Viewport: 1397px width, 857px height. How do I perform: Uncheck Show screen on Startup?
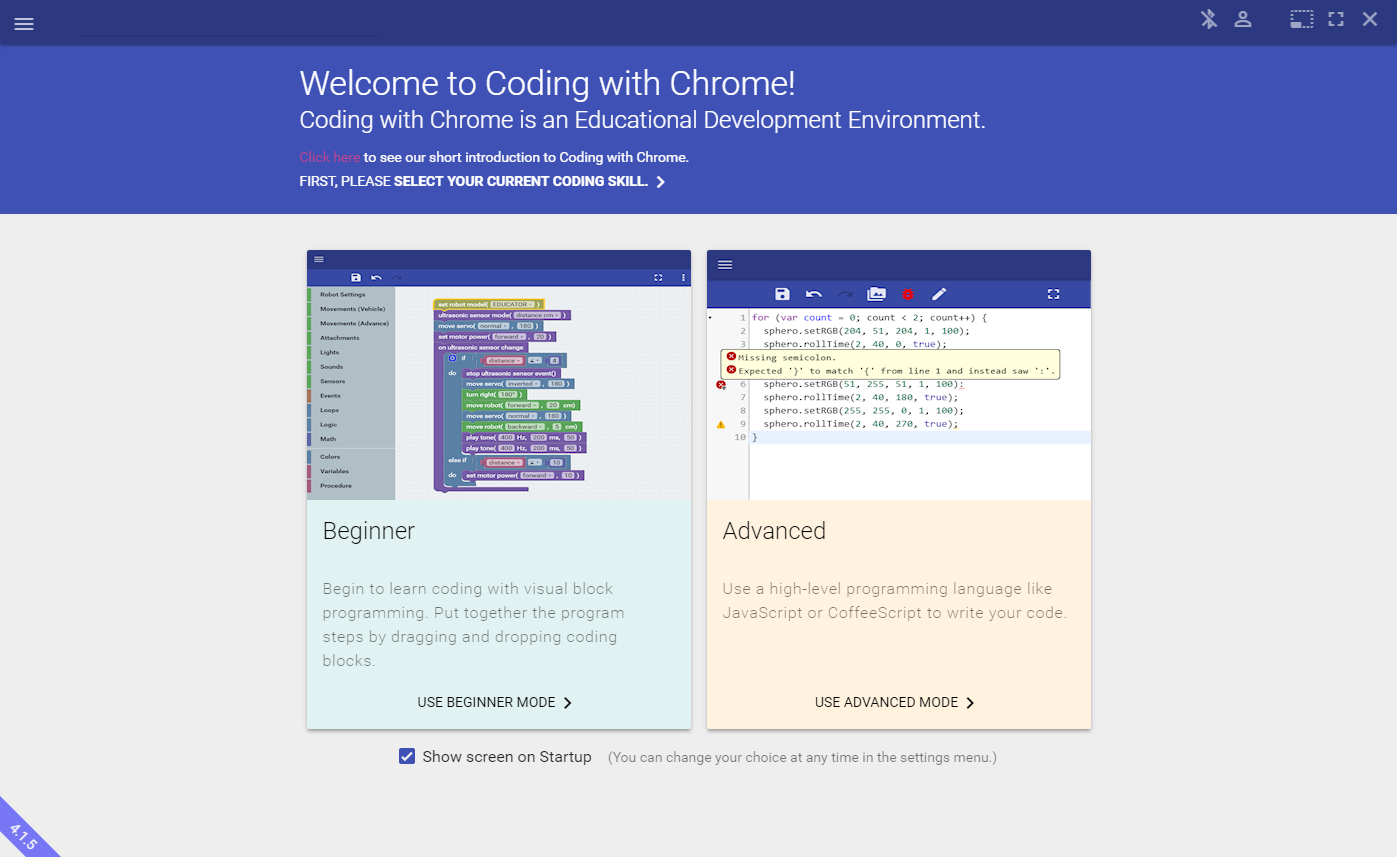pos(406,756)
